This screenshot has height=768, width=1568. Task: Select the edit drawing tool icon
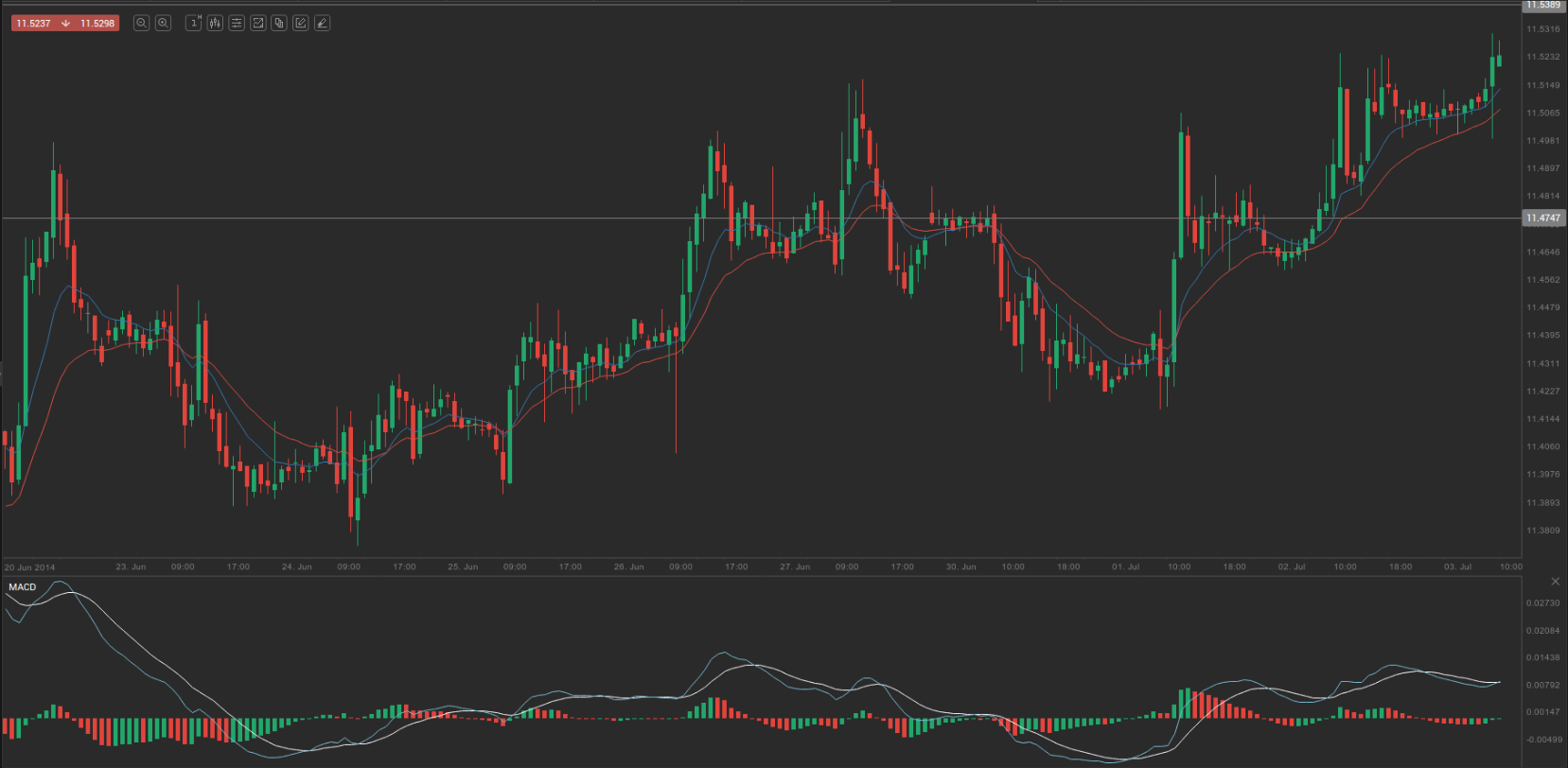300,23
